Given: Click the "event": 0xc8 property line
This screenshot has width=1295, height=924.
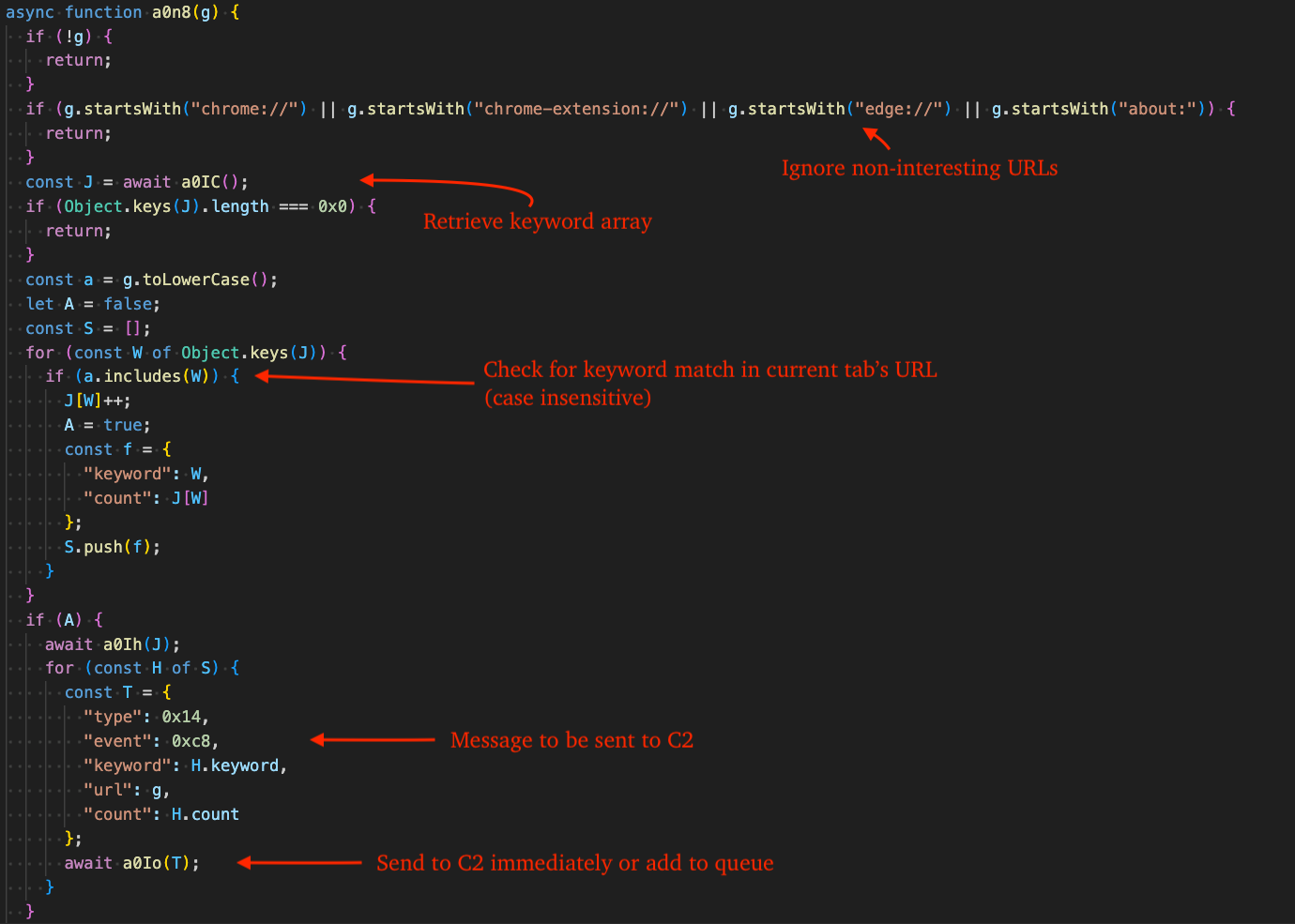Looking at the screenshot, I should [151, 741].
